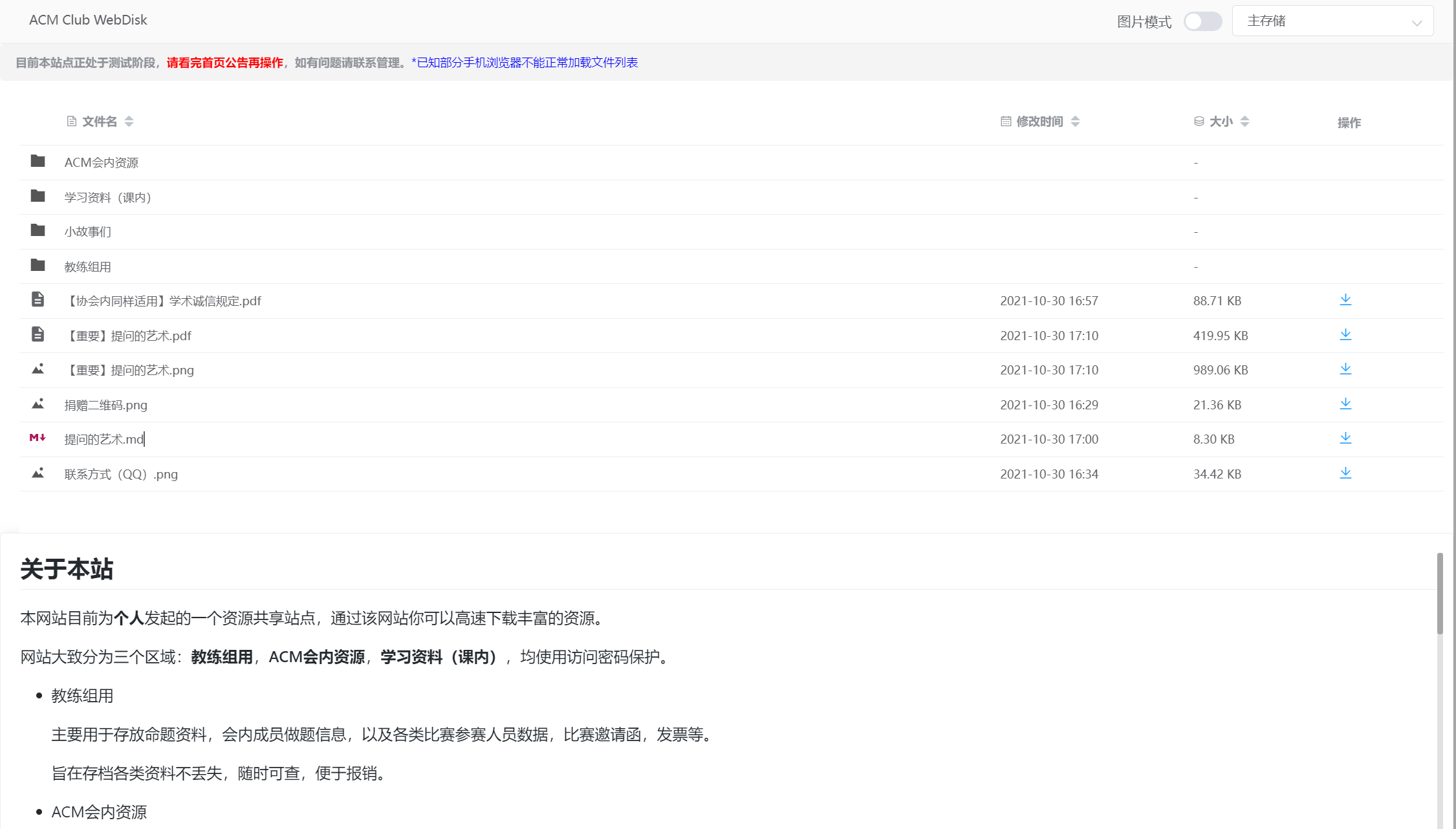Open the 教练组用 folder
The height and width of the screenshot is (829, 1456).
(x=87, y=266)
